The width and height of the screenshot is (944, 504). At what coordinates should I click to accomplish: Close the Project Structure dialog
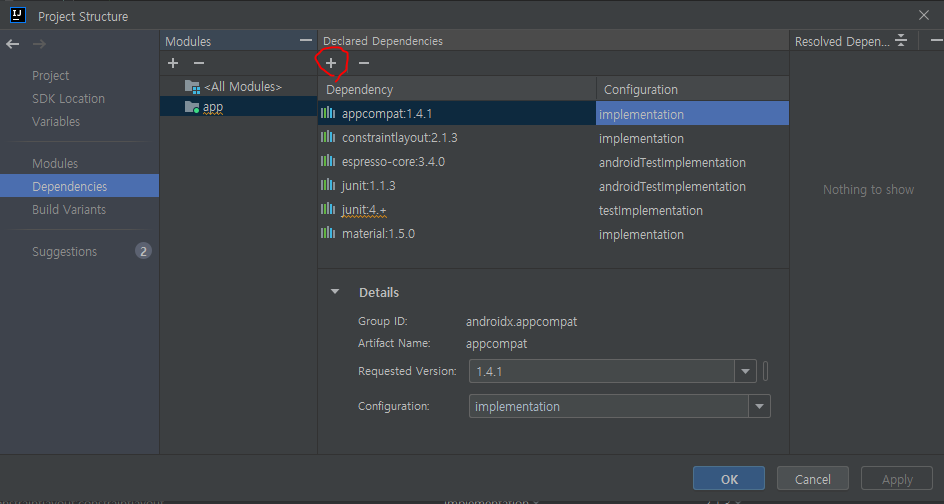click(924, 16)
